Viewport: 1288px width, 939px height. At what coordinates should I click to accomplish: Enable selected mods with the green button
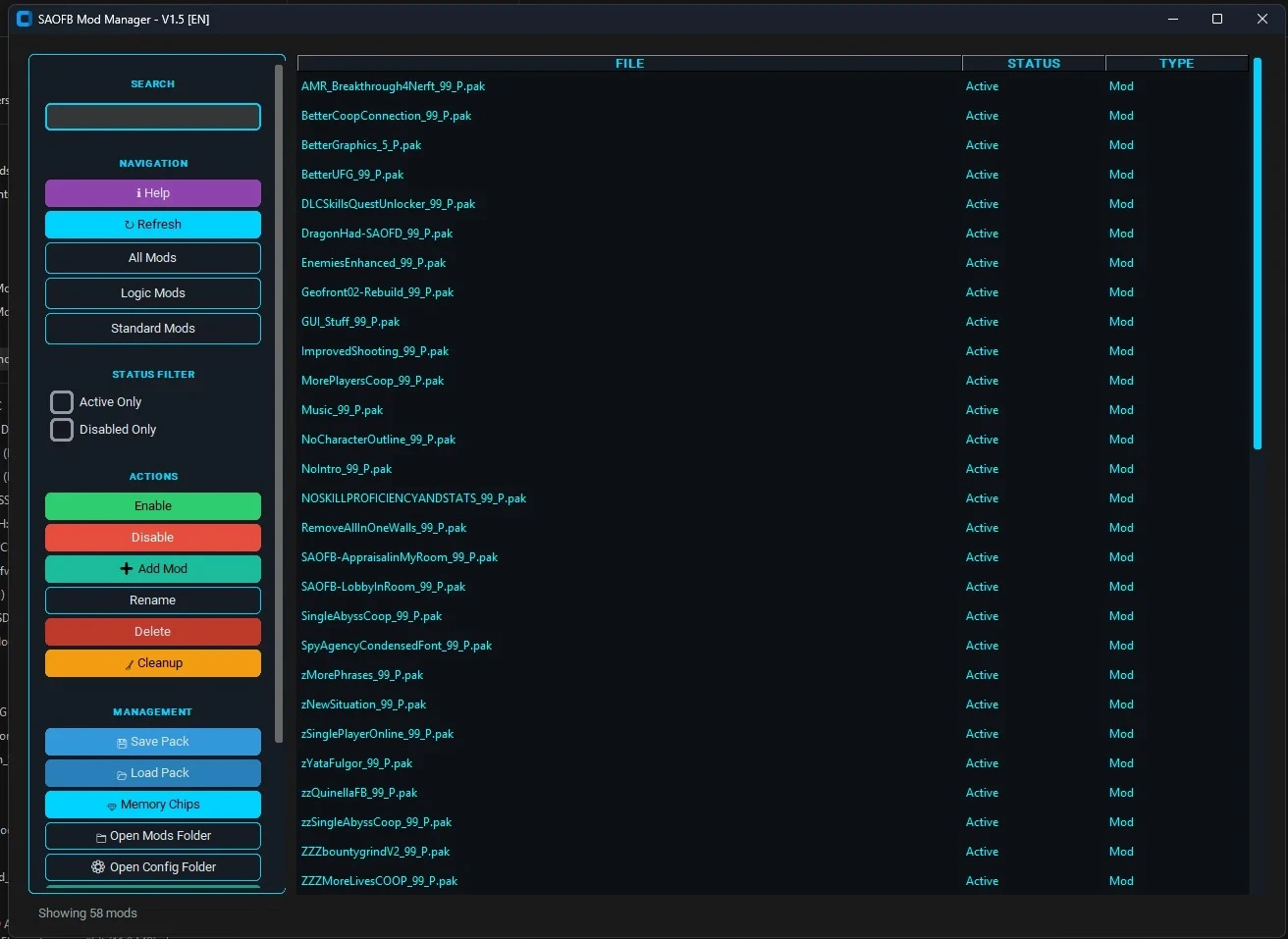(152, 505)
